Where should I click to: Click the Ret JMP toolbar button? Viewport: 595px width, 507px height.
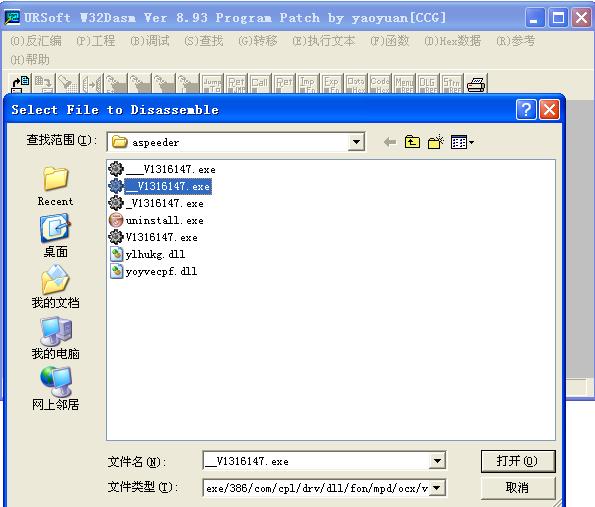[x=236, y=83]
